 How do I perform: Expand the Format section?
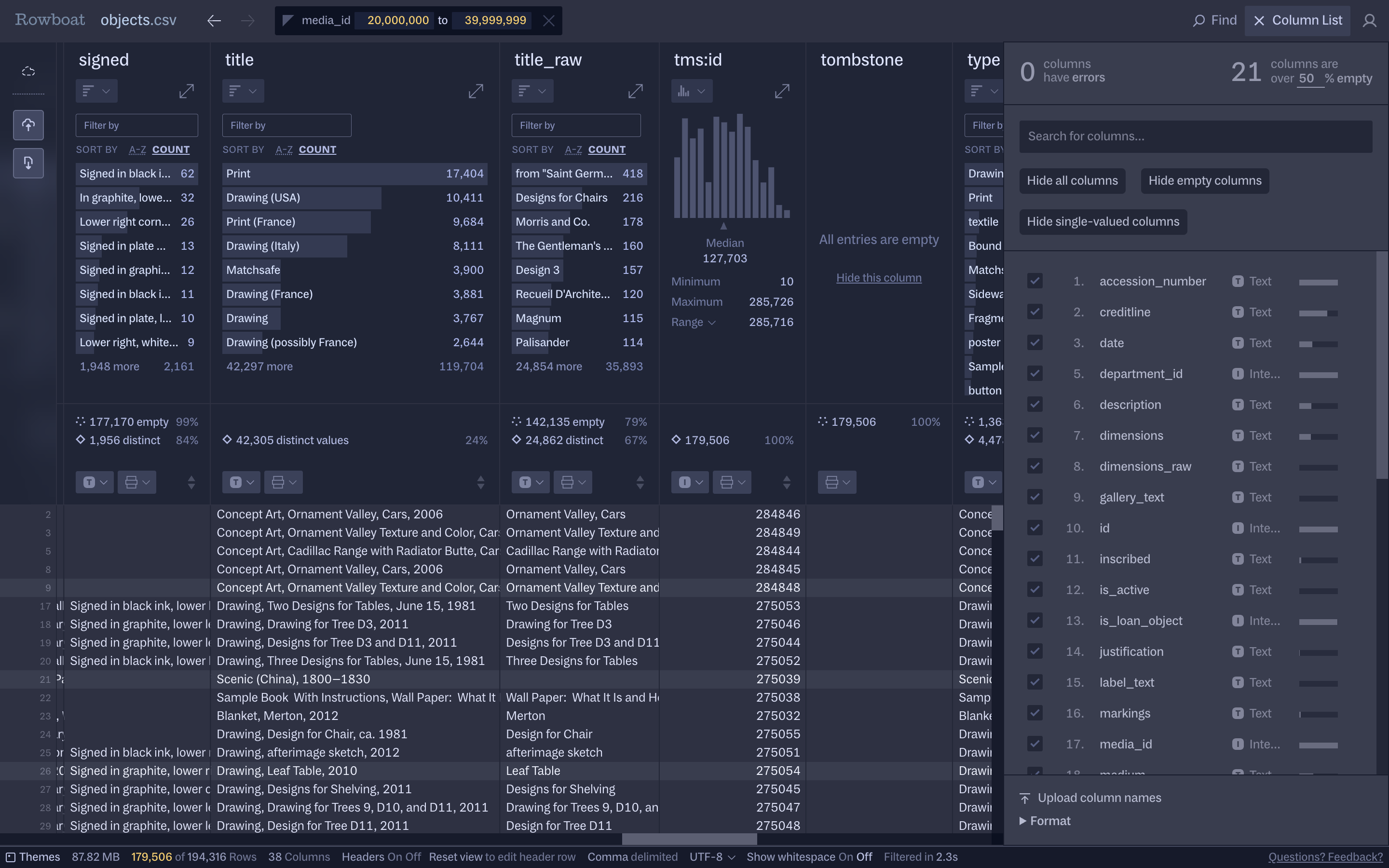[x=1045, y=821]
